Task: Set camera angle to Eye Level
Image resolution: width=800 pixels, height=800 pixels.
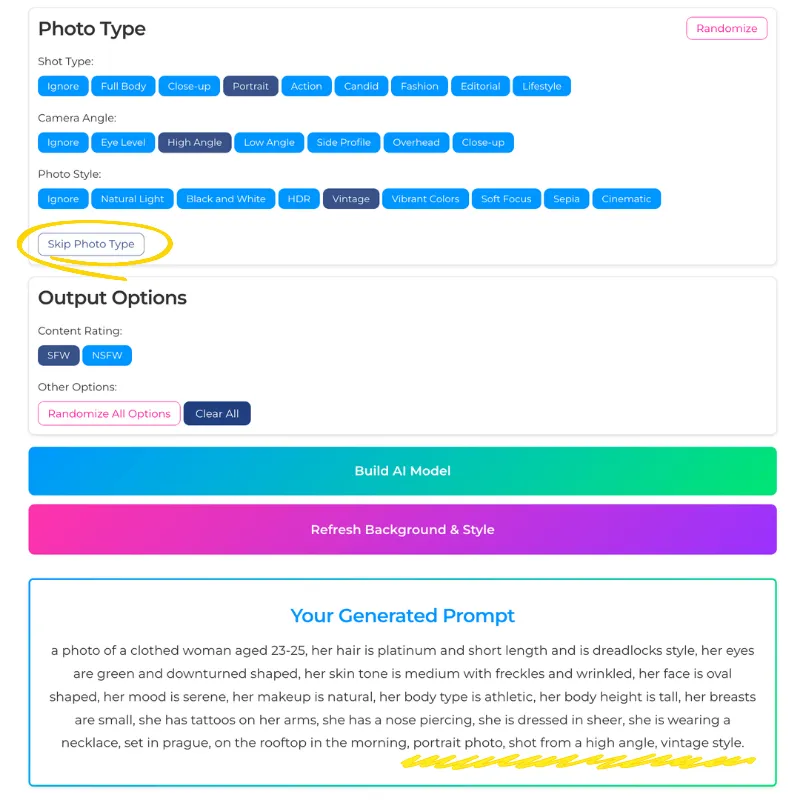Action: [123, 142]
